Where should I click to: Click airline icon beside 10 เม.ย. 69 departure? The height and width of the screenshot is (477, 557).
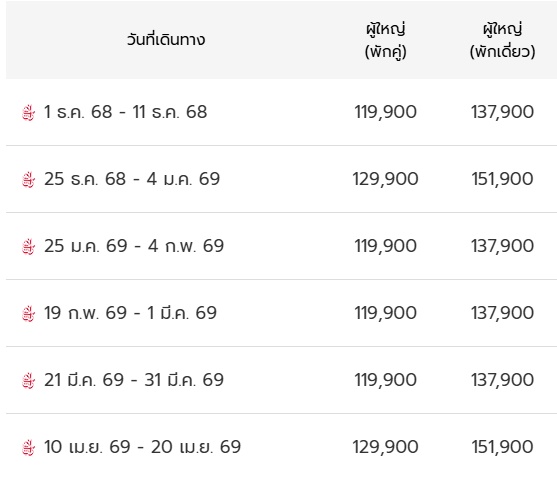[x=28, y=448]
